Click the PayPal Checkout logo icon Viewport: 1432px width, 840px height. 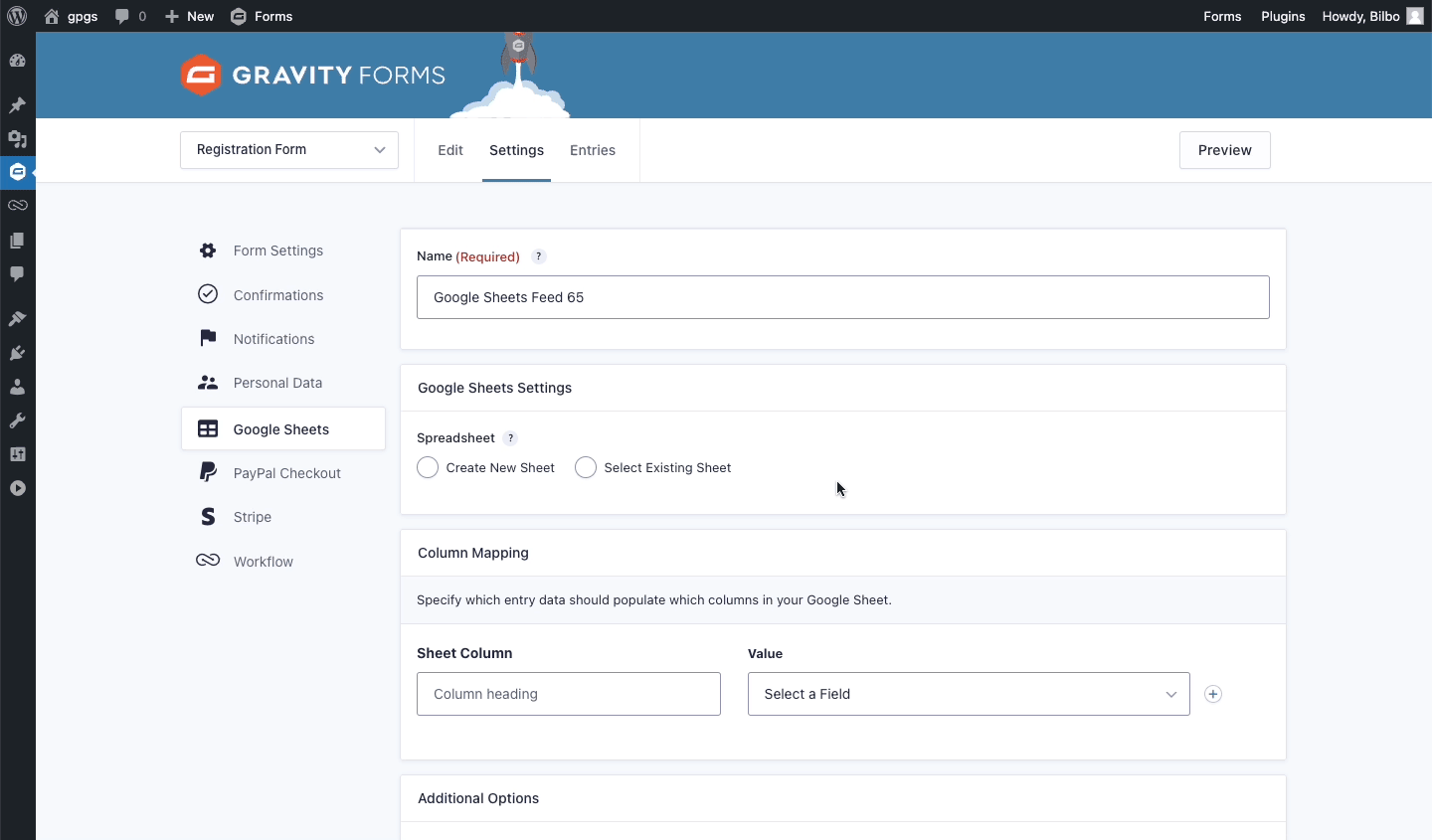(x=208, y=472)
